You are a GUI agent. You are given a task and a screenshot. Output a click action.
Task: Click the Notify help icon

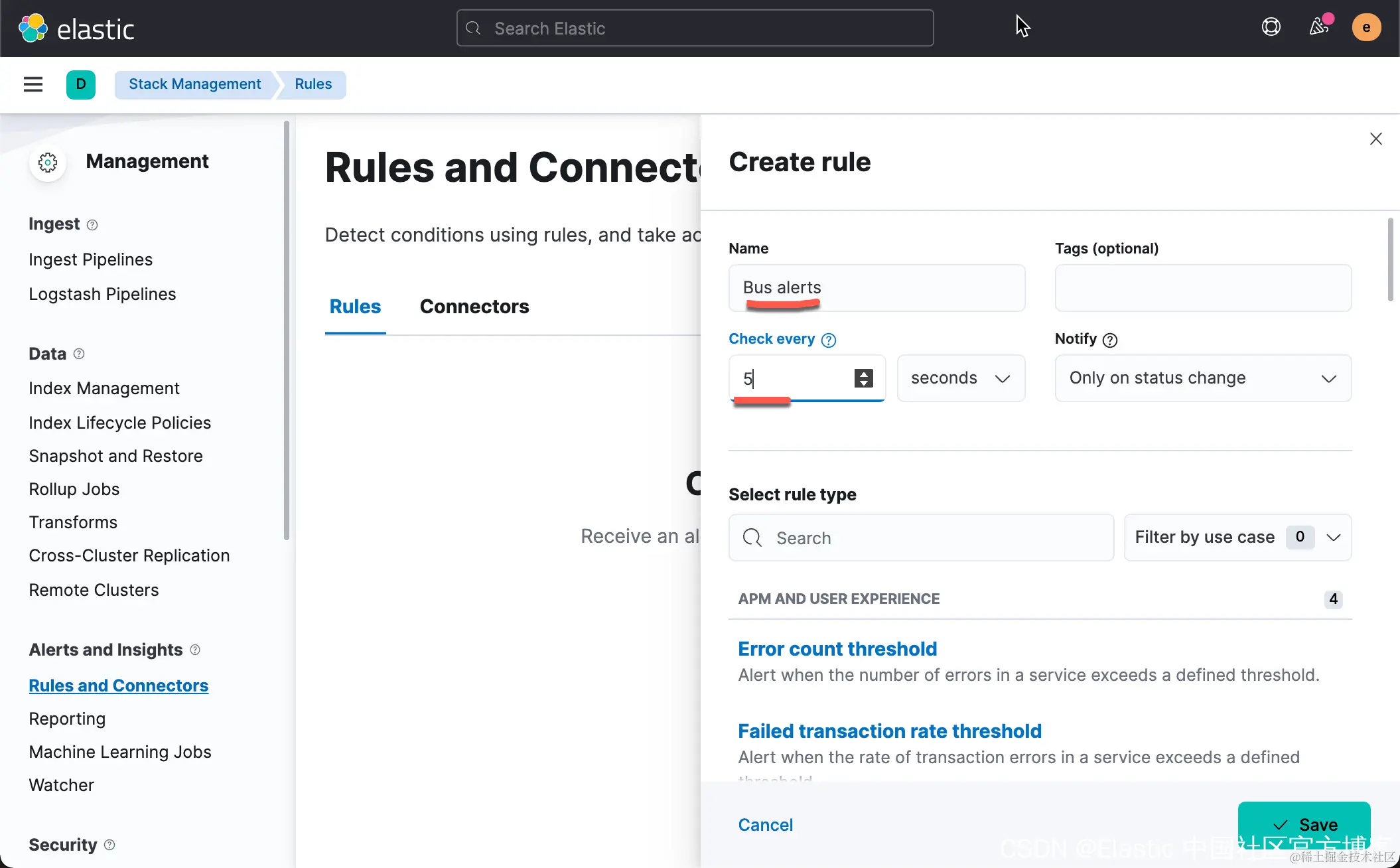(x=1109, y=340)
